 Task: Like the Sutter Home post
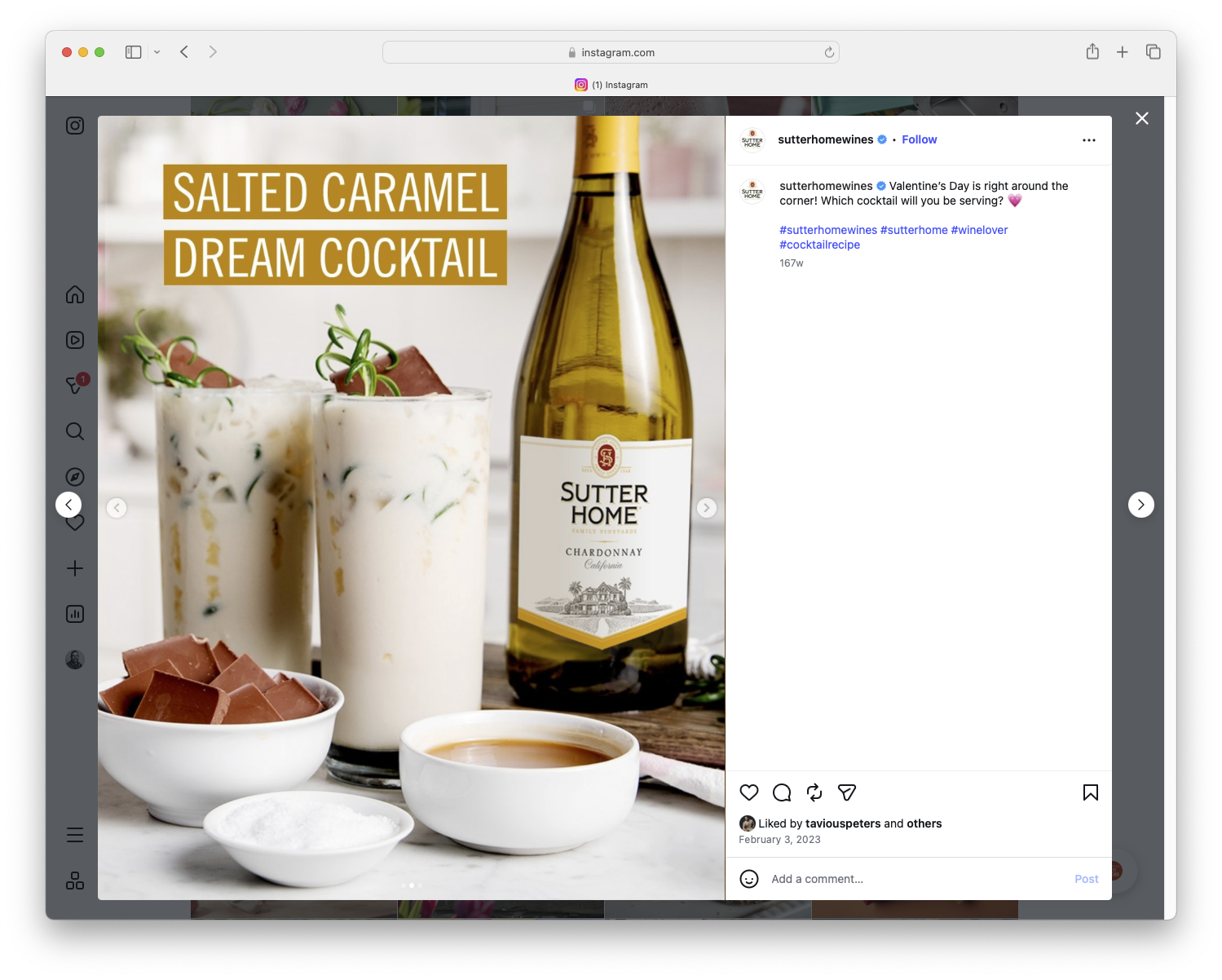pos(748,792)
